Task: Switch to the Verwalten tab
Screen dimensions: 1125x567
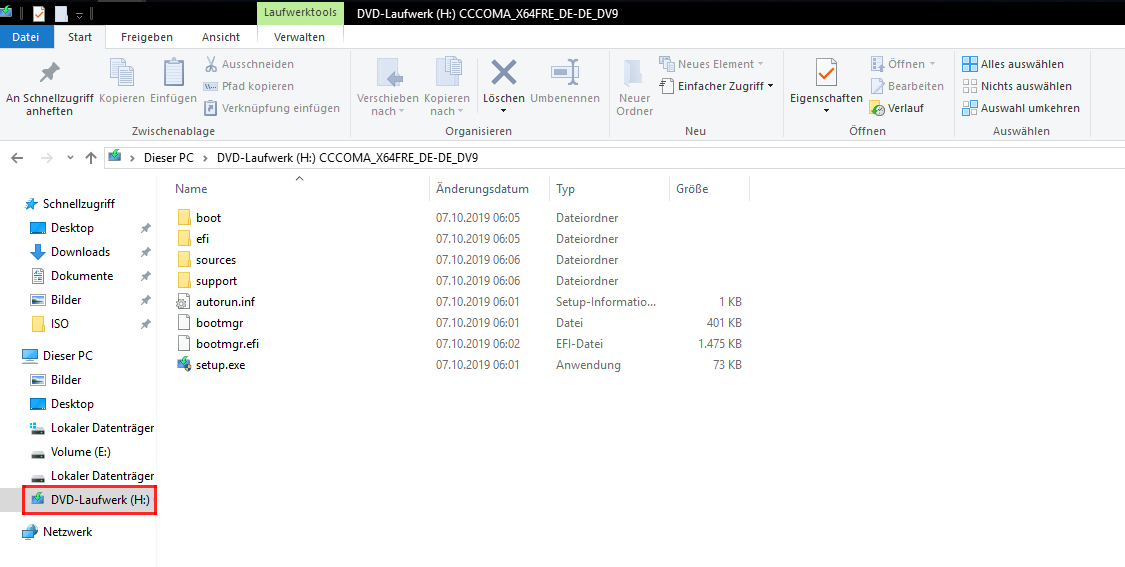Action: coord(299,37)
